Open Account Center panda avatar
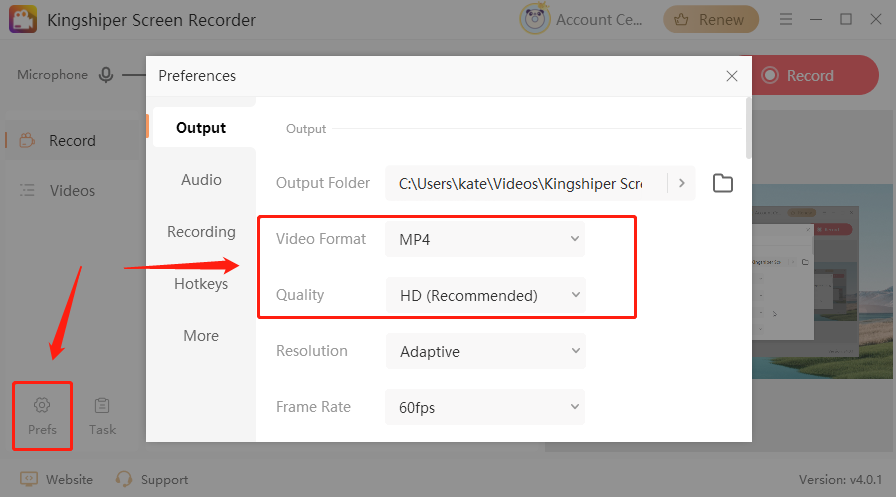The image size is (896, 497). pos(534,19)
